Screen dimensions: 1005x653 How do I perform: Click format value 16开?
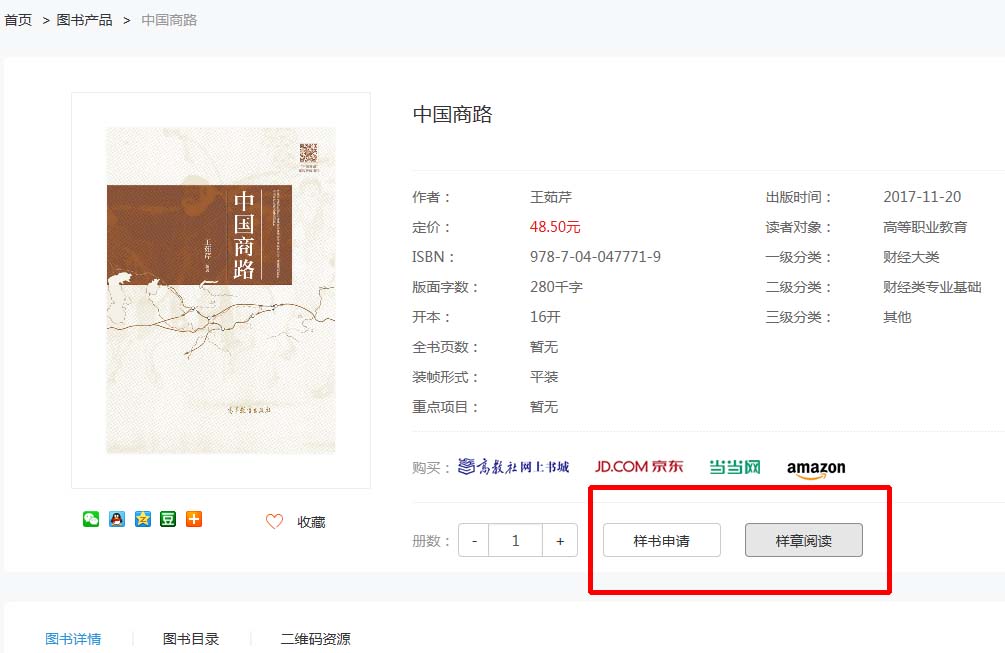click(x=545, y=317)
